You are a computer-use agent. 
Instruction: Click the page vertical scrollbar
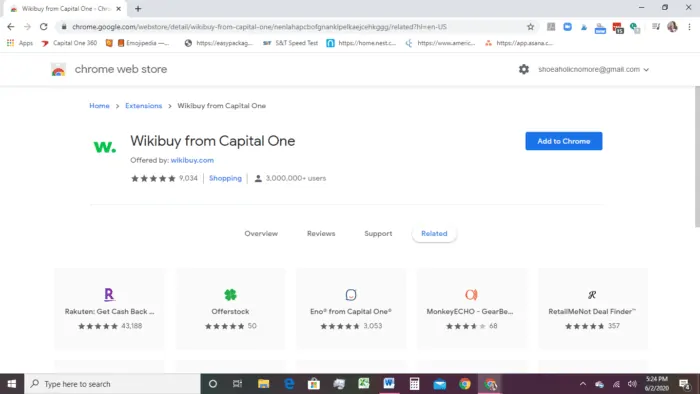697,156
